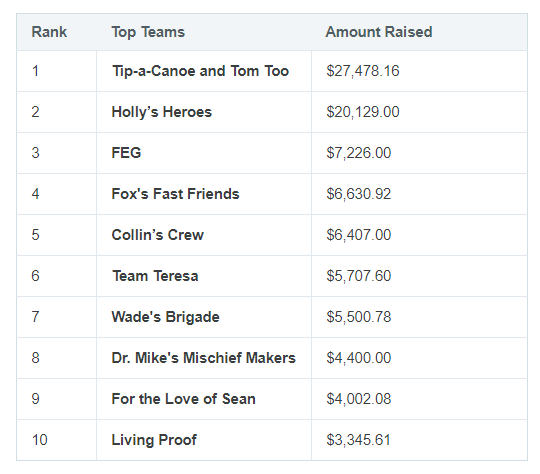Click the Rank column header
Image resolution: width=540 pixels, height=474 pixels.
click(49, 32)
